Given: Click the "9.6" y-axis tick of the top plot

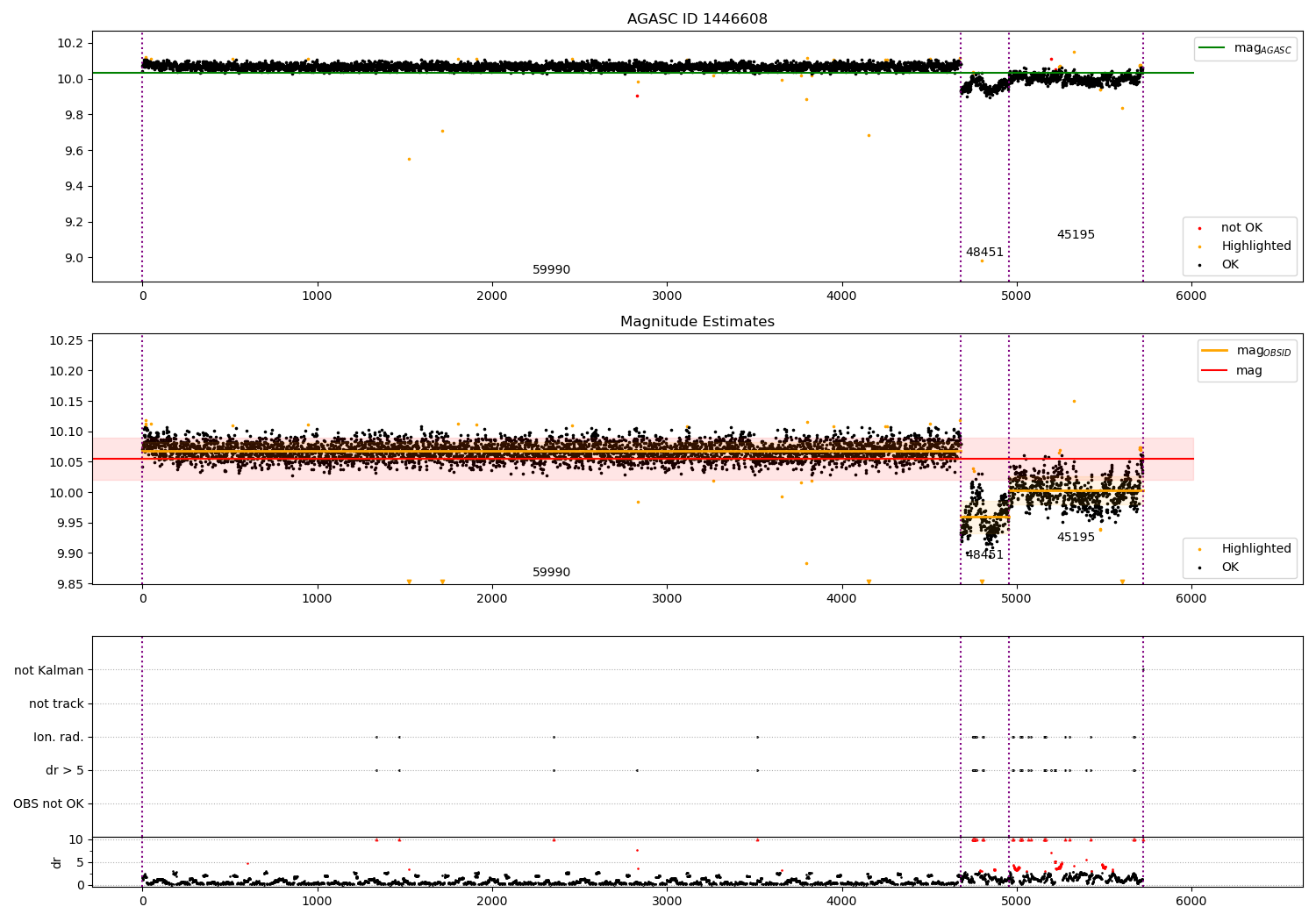Looking at the screenshot, I should tap(74, 151).
